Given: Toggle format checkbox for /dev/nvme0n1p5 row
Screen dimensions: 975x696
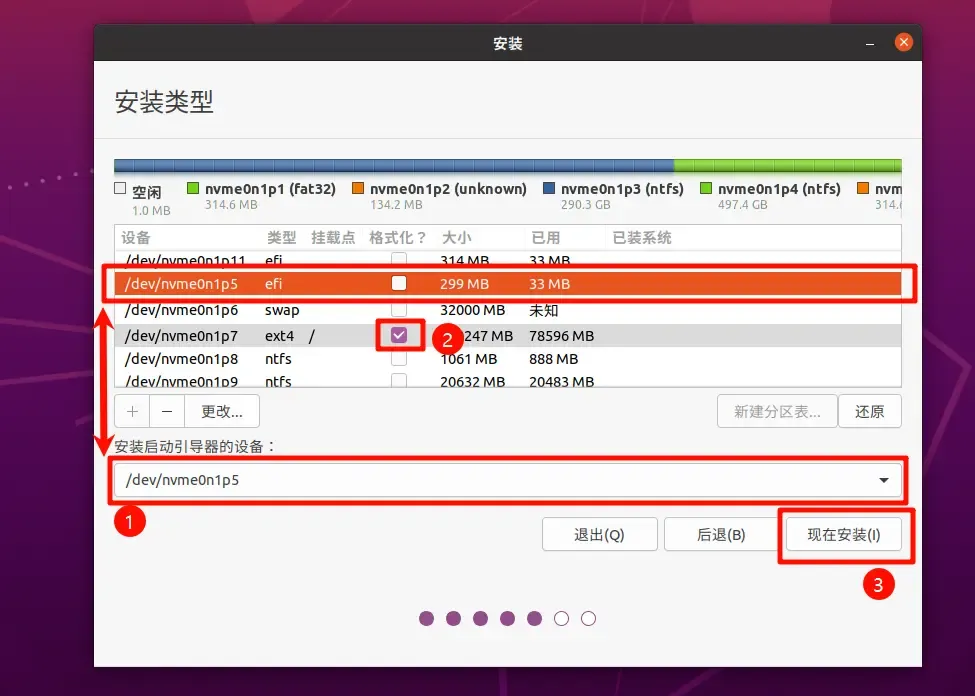Looking at the screenshot, I should coord(399,283).
